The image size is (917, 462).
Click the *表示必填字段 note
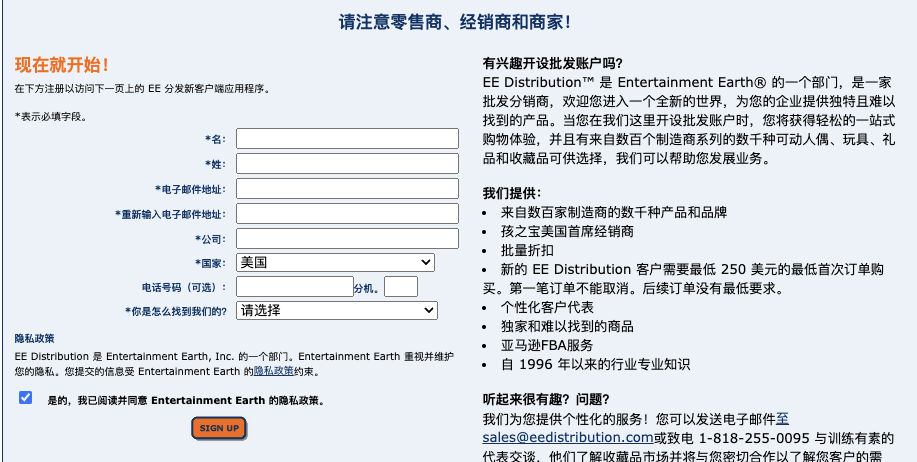[51, 117]
